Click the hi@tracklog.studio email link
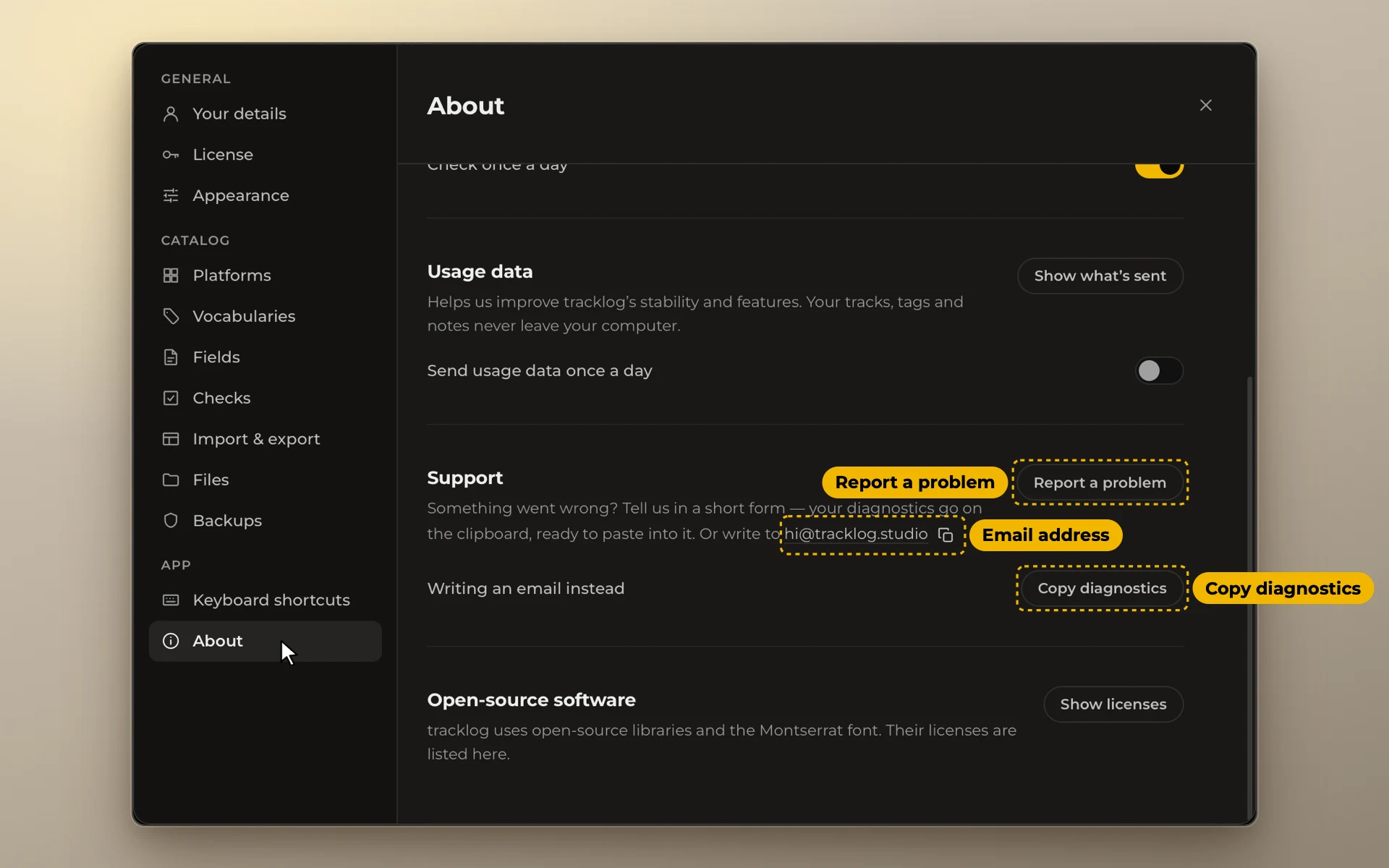 click(x=856, y=535)
